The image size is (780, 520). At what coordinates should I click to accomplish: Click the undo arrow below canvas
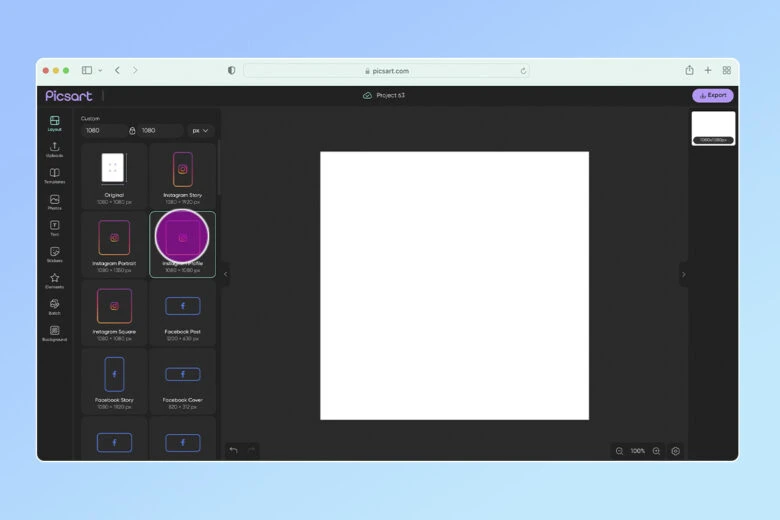[x=233, y=451]
